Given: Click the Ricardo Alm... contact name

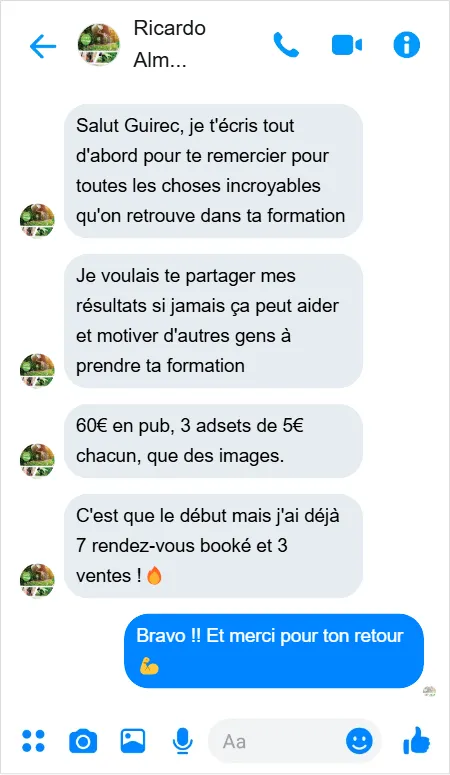Looking at the screenshot, I should (x=170, y=44).
